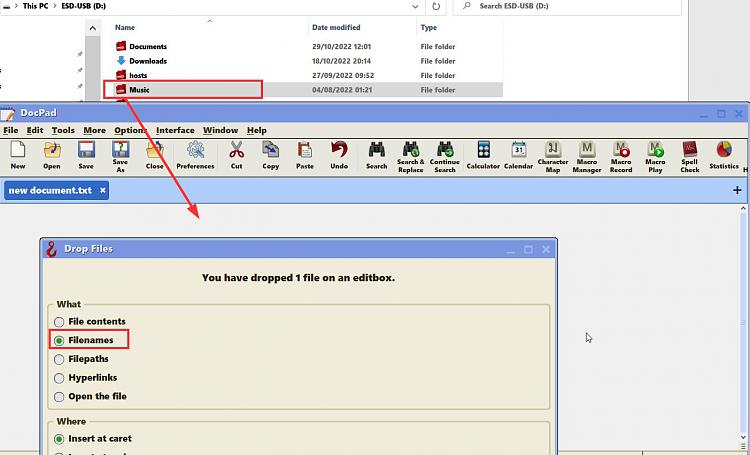Expand the Explorer address bar history dropdown

point(415,6)
